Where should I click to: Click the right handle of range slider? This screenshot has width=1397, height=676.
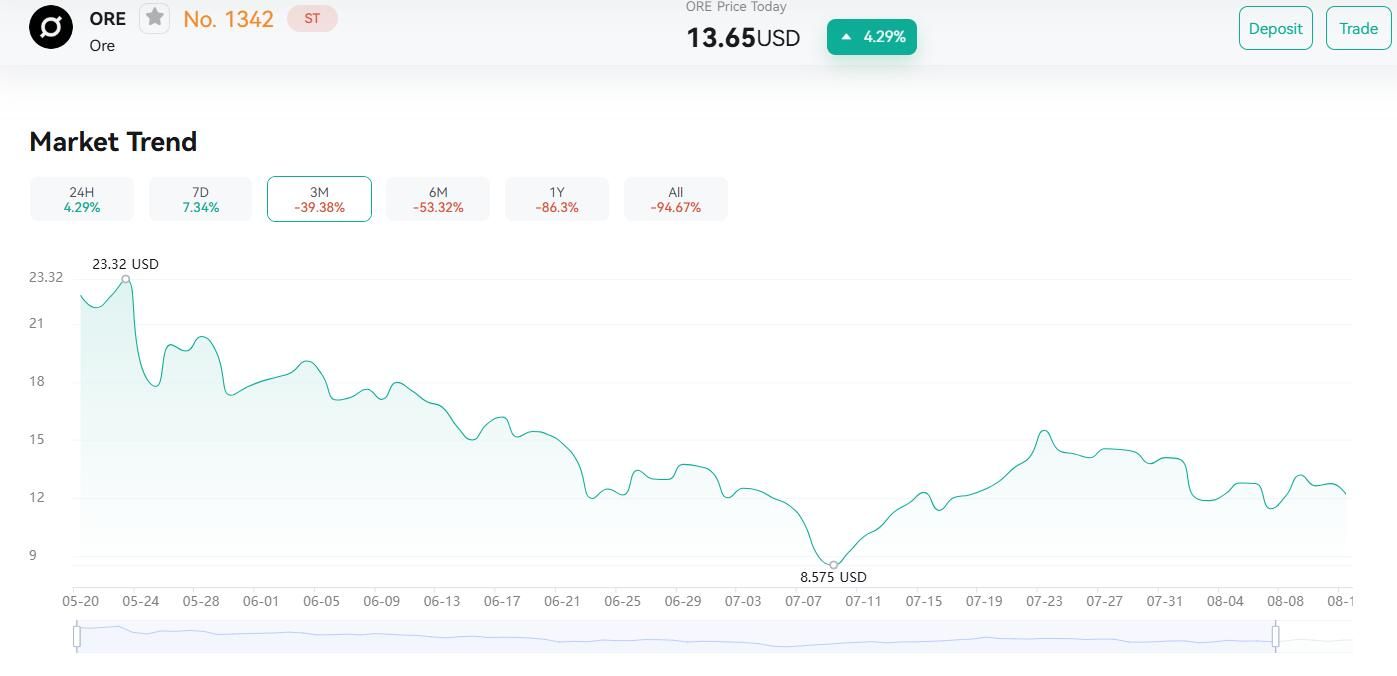click(1275, 636)
